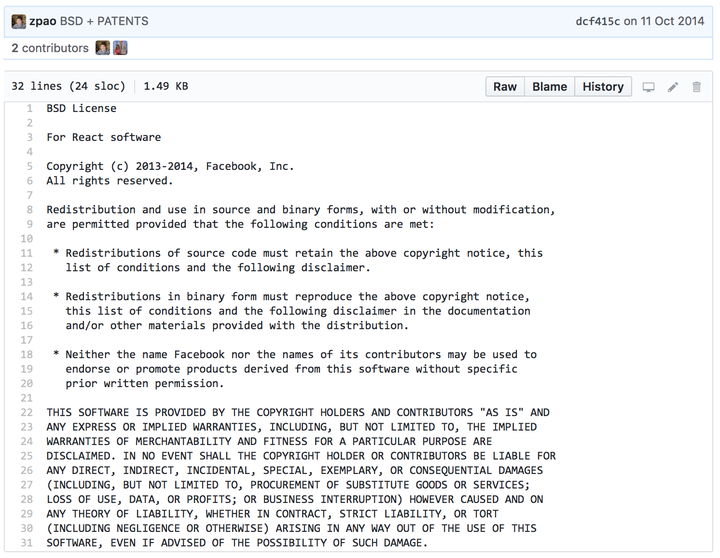Screen dimensions: 720x558
Task: Click the pencil edit file icon
Action: point(673,87)
